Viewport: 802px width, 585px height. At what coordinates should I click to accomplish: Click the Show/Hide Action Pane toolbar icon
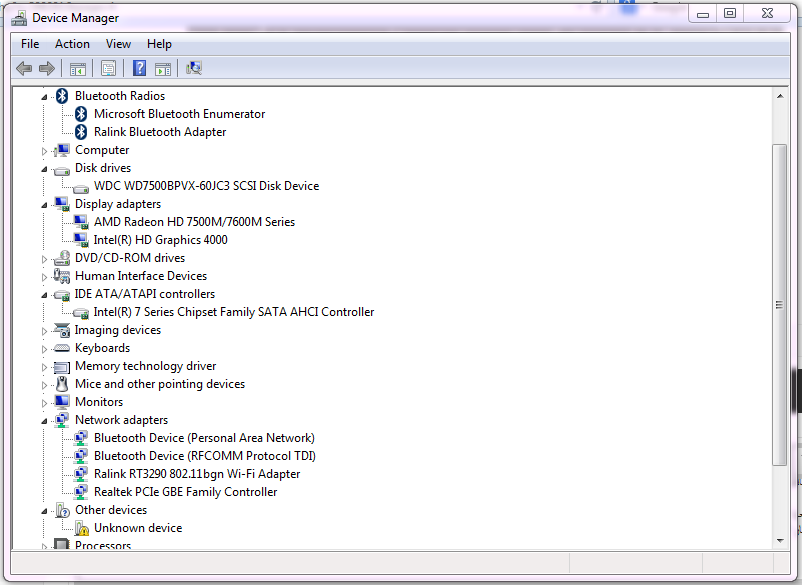coord(163,68)
